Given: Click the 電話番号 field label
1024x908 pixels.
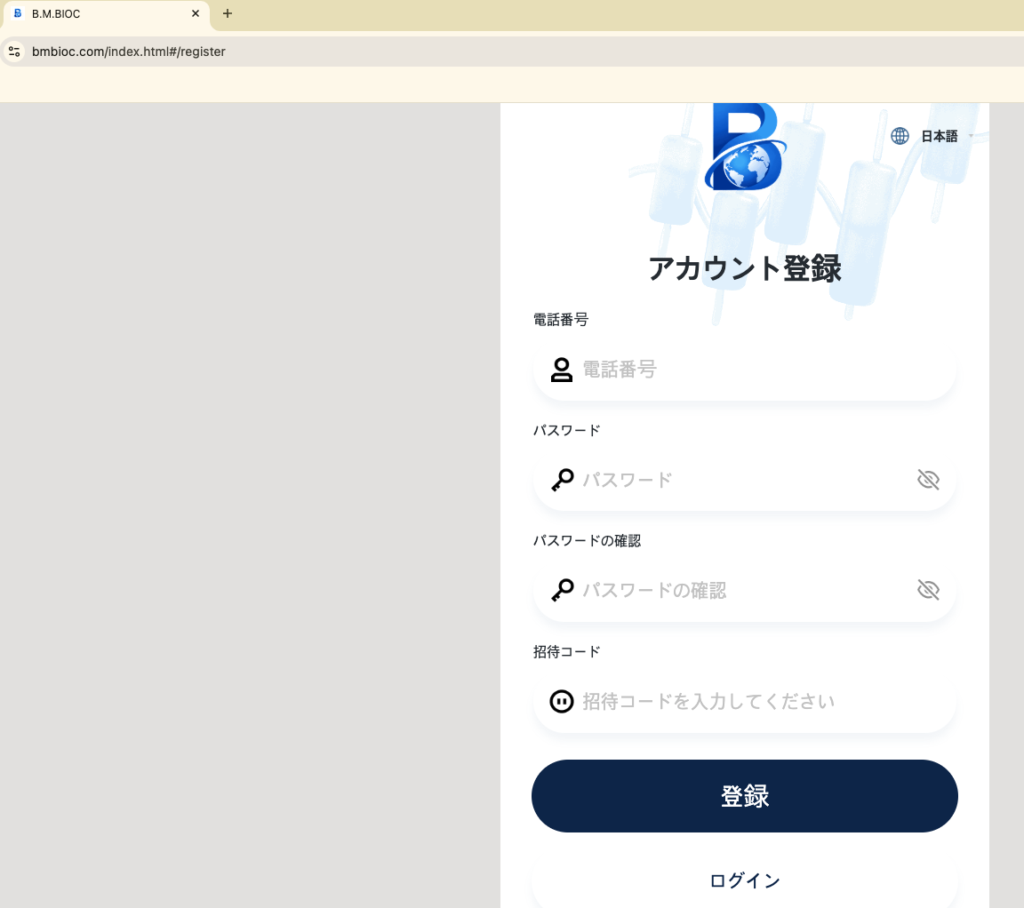Looking at the screenshot, I should (x=560, y=319).
